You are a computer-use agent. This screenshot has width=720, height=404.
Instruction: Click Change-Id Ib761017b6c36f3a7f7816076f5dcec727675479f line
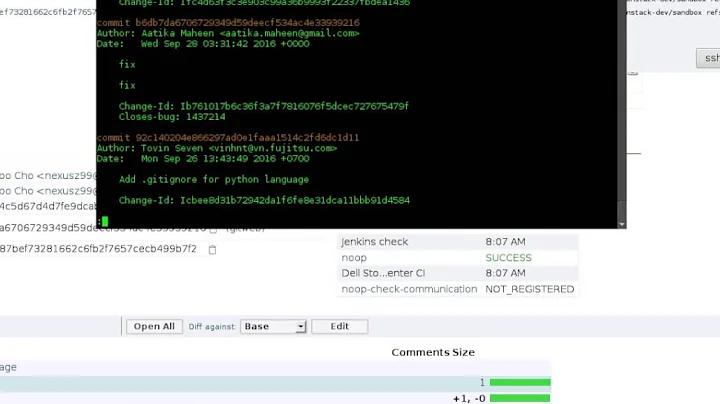264,106
